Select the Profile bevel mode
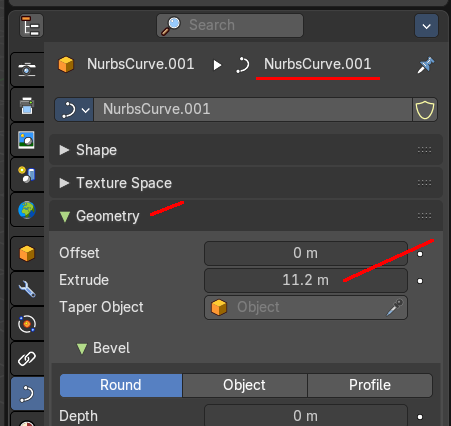451x426 pixels. pos(370,385)
